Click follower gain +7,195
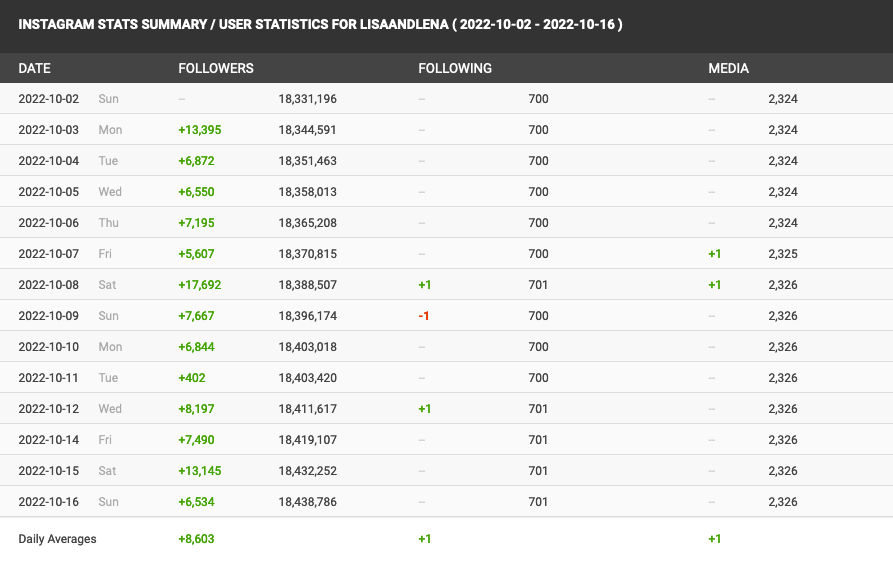The image size is (893, 568). [196, 223]
